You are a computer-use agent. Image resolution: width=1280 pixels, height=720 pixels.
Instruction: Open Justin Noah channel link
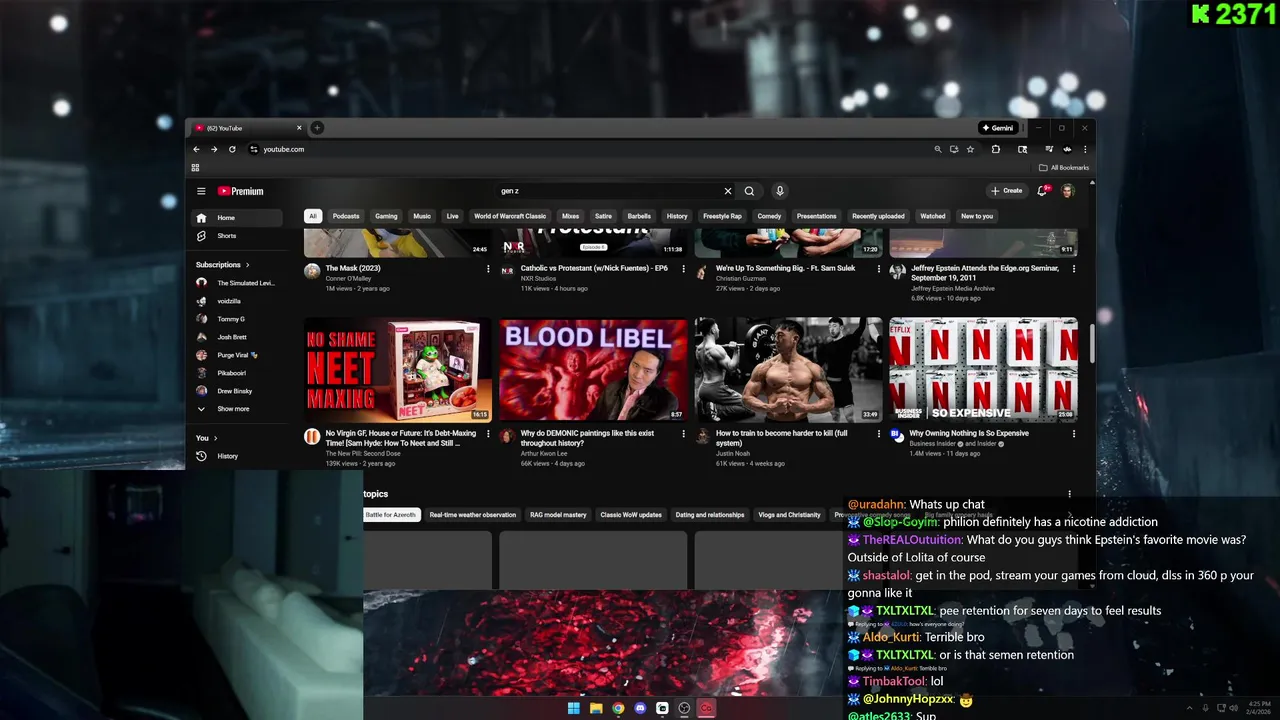coord(733,454)
